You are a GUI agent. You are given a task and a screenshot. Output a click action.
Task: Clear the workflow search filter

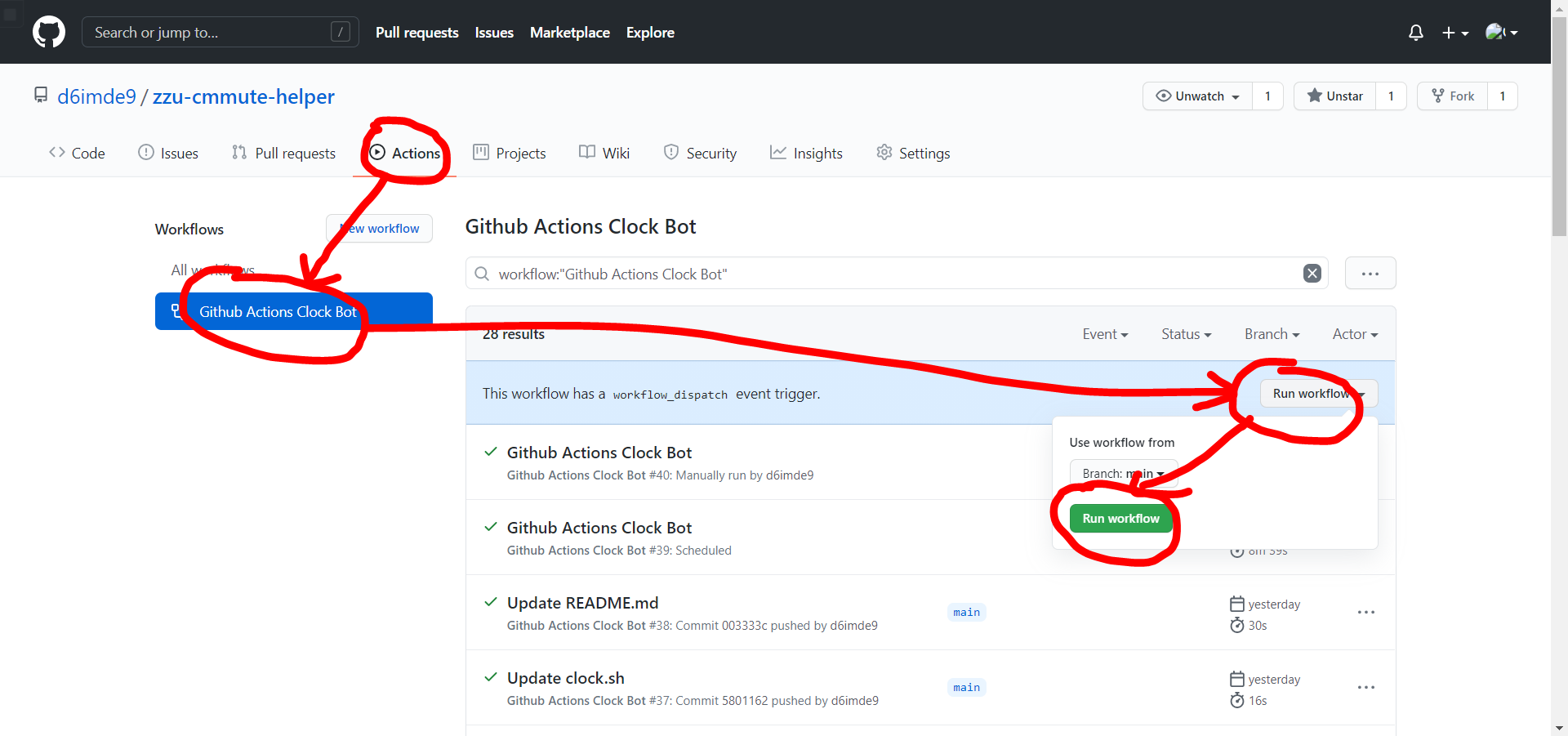tap(1312, 274)
